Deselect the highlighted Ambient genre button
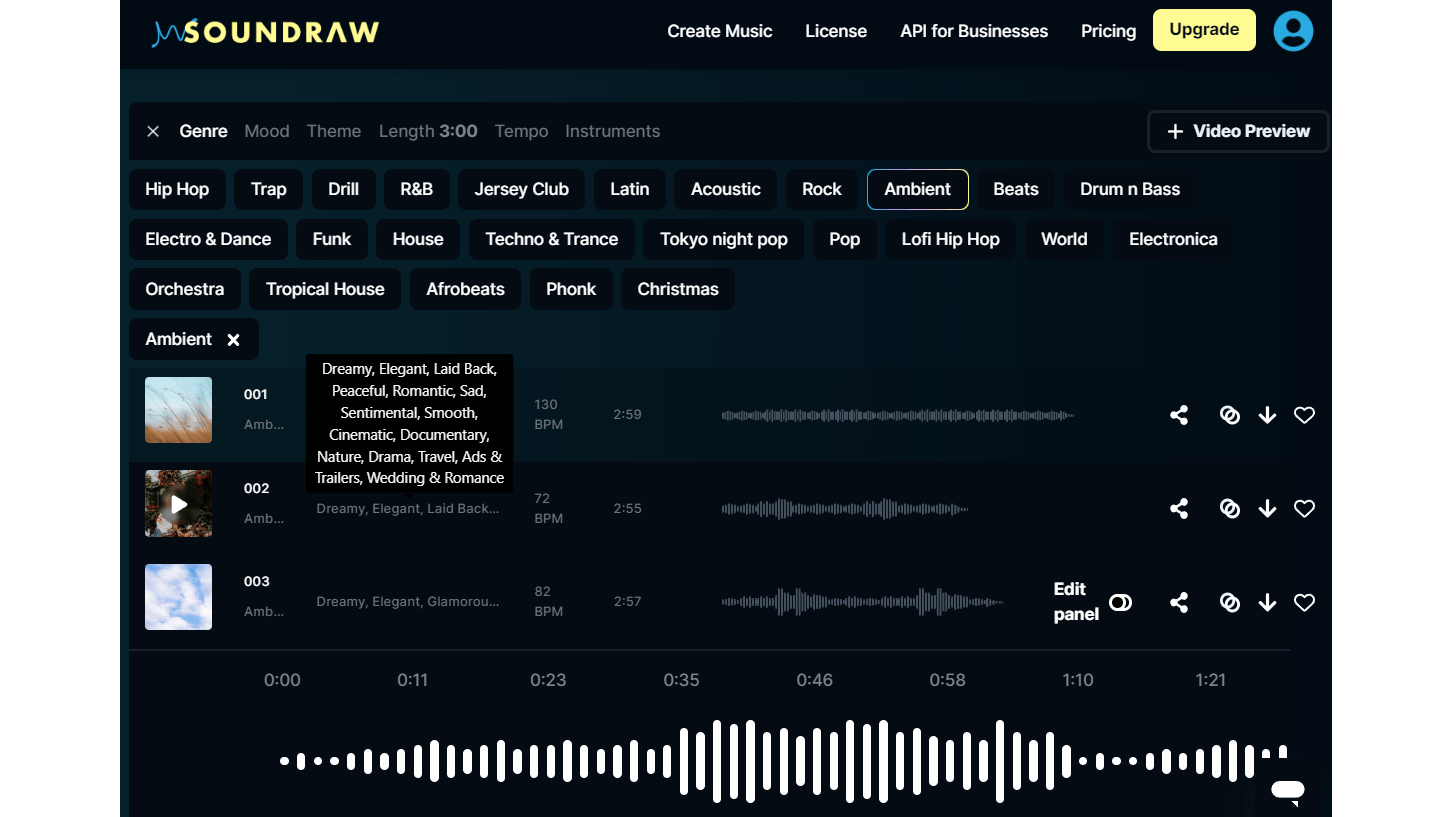Viewport: 1452px width, 817px height. pyautogui.click(x=918, y=190)
